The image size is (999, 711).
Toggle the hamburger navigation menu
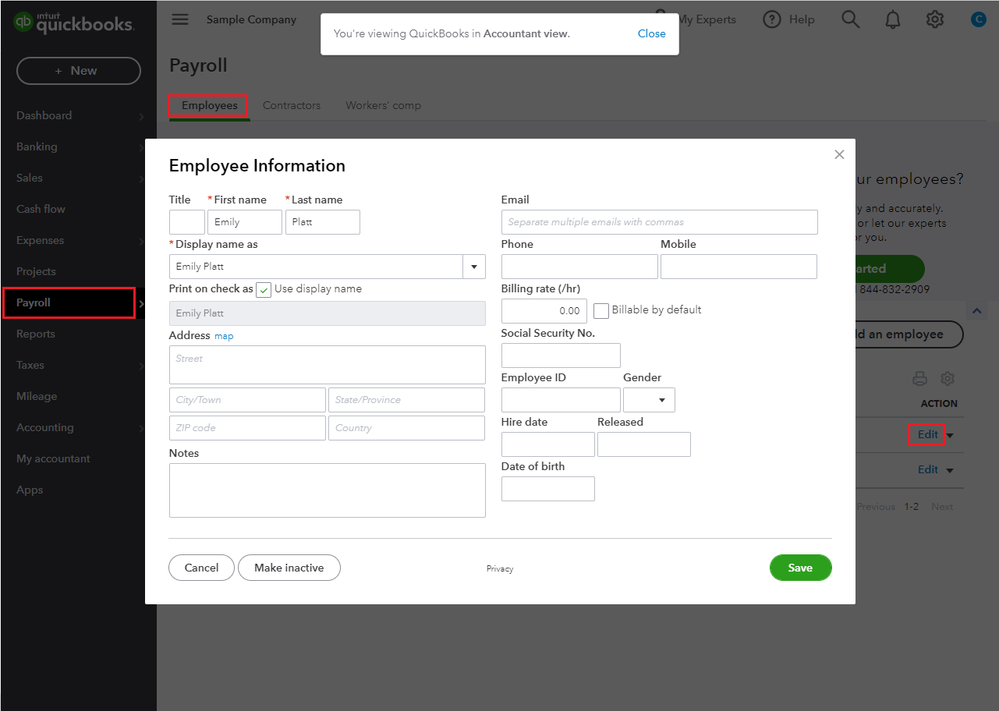[x=180, y=19]
